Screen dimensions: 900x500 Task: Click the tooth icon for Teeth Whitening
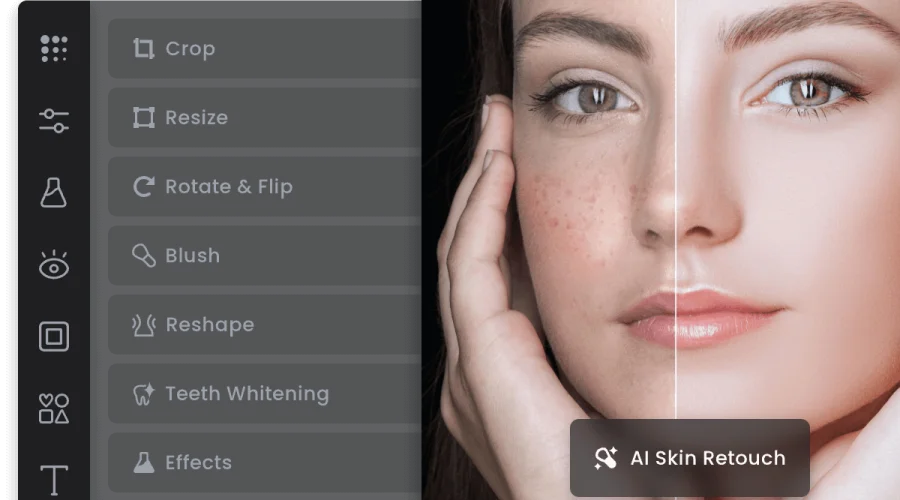[143, 394]
